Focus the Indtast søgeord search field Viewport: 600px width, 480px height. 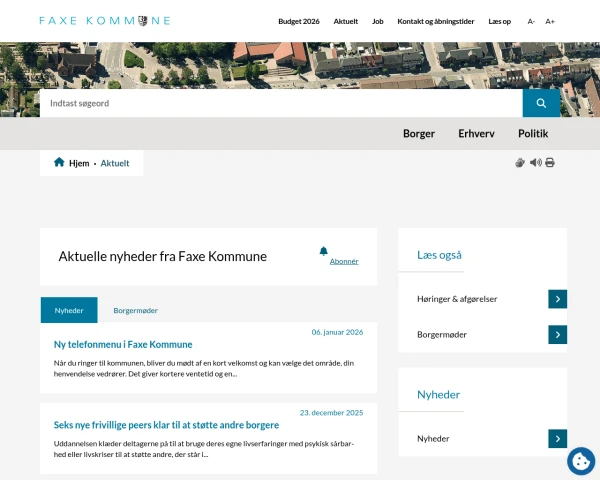(280, 103)
